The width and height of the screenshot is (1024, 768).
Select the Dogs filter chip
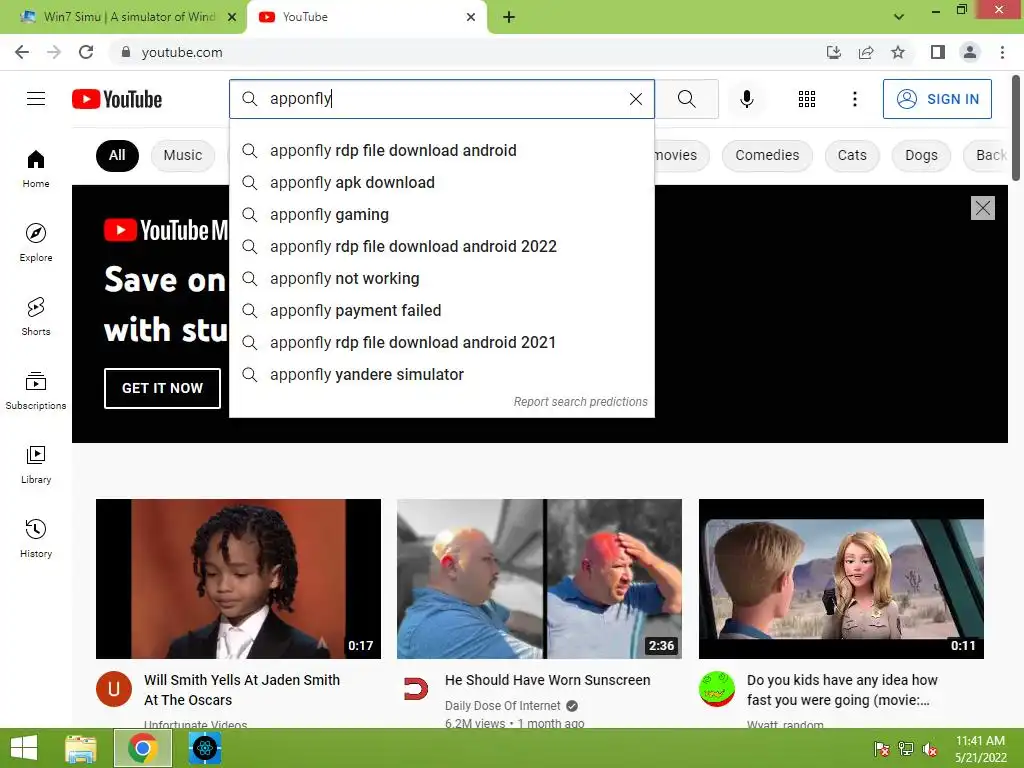[x=921, y=155]
